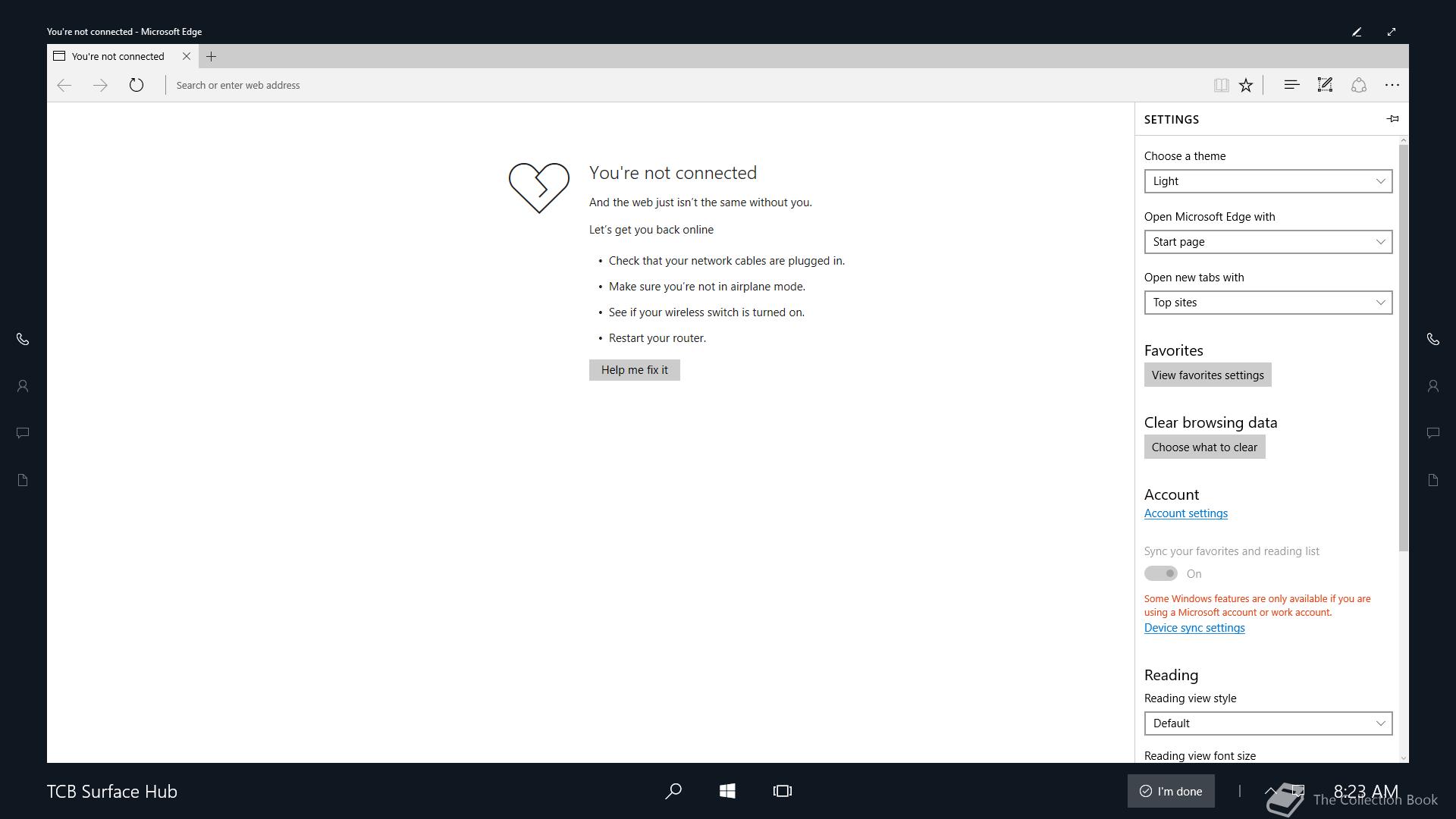The width and height of the screenshot is (1456, 819).
Task: Open the Device sync settings link
Action: (x=1194, y=628)
